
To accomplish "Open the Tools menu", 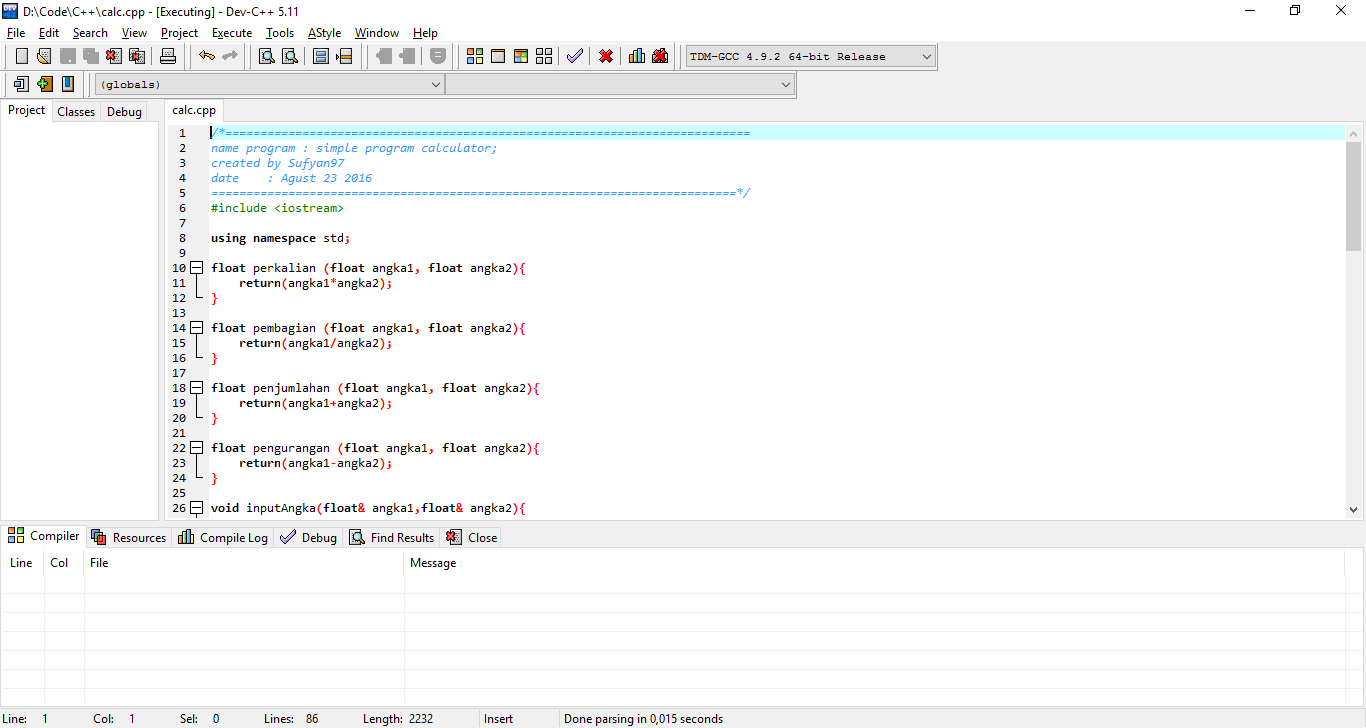I will (x=280, y=33).
